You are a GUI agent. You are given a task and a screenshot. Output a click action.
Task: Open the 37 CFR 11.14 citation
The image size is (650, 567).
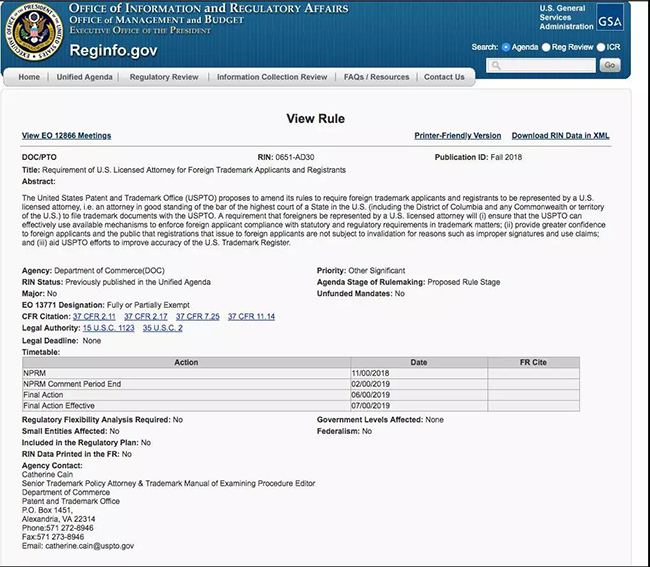coord(251,317)
